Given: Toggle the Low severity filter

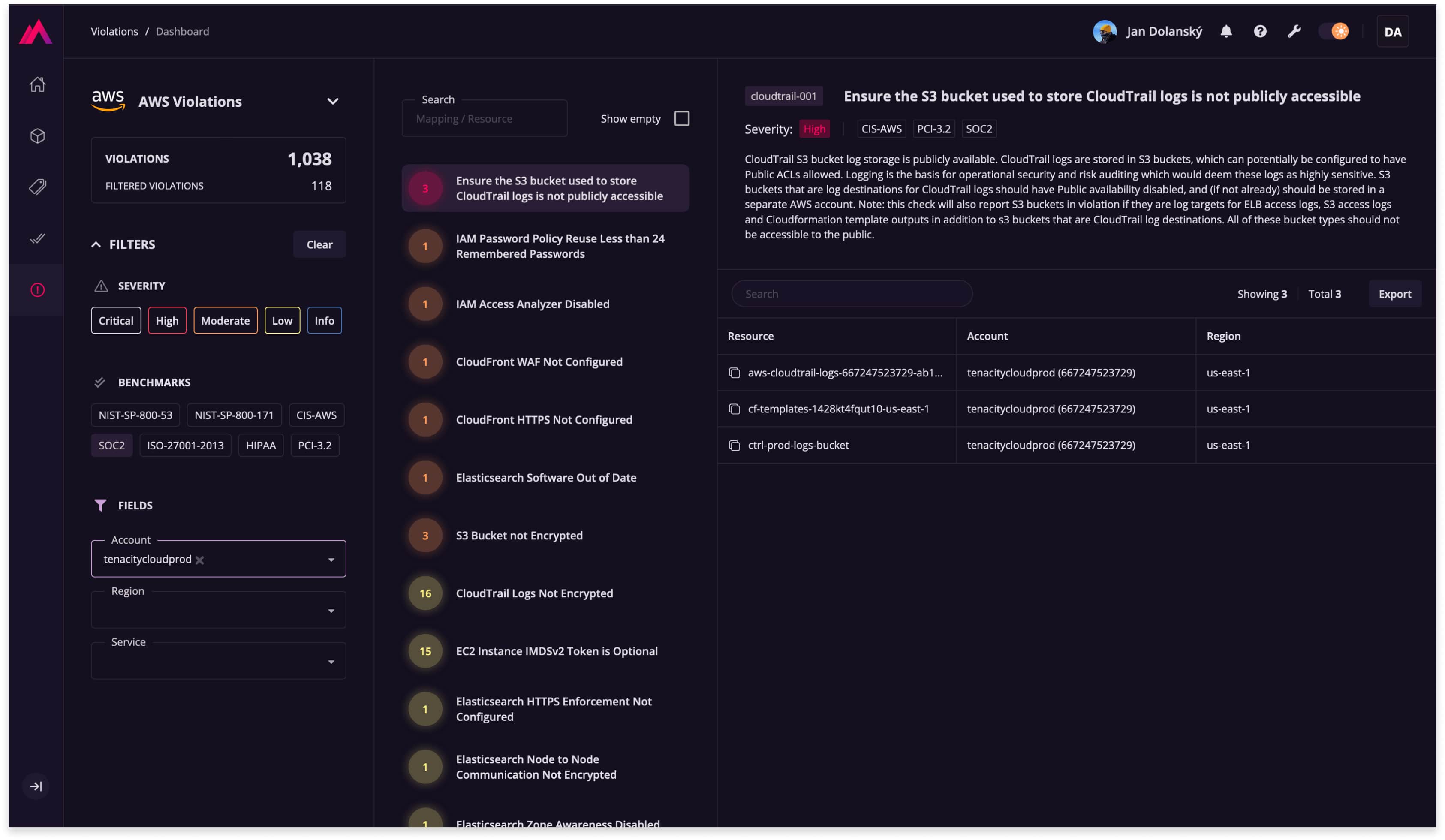Looking at the screenshot, I should click(282, 320).
